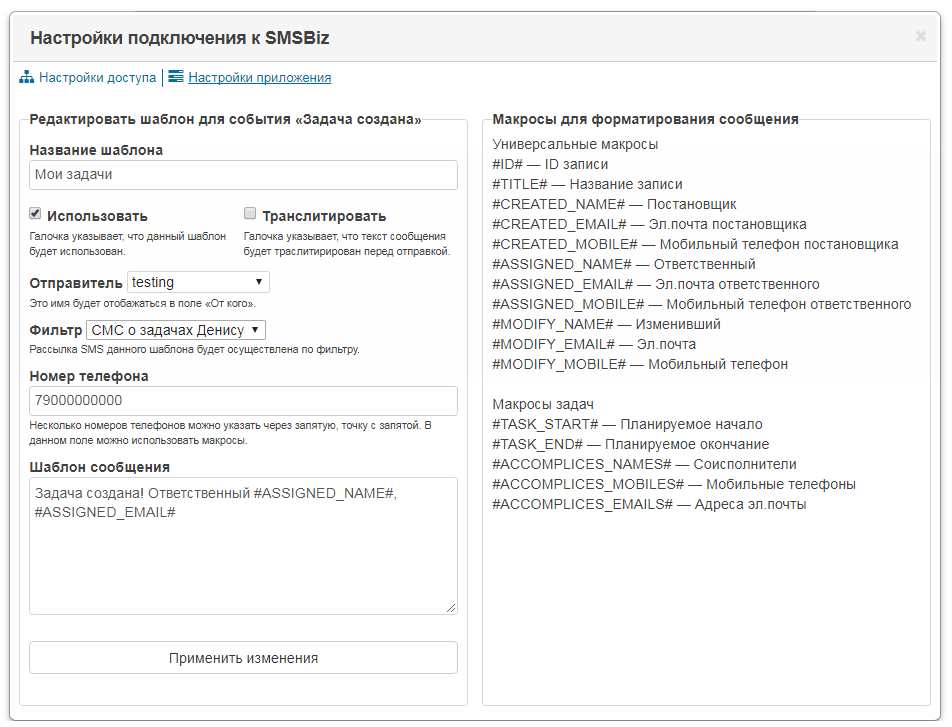The height and width of the screenshot is (727, 952).
Task: Click the #CREATED_NAME# macro line
Action: (x=614, y=204)
